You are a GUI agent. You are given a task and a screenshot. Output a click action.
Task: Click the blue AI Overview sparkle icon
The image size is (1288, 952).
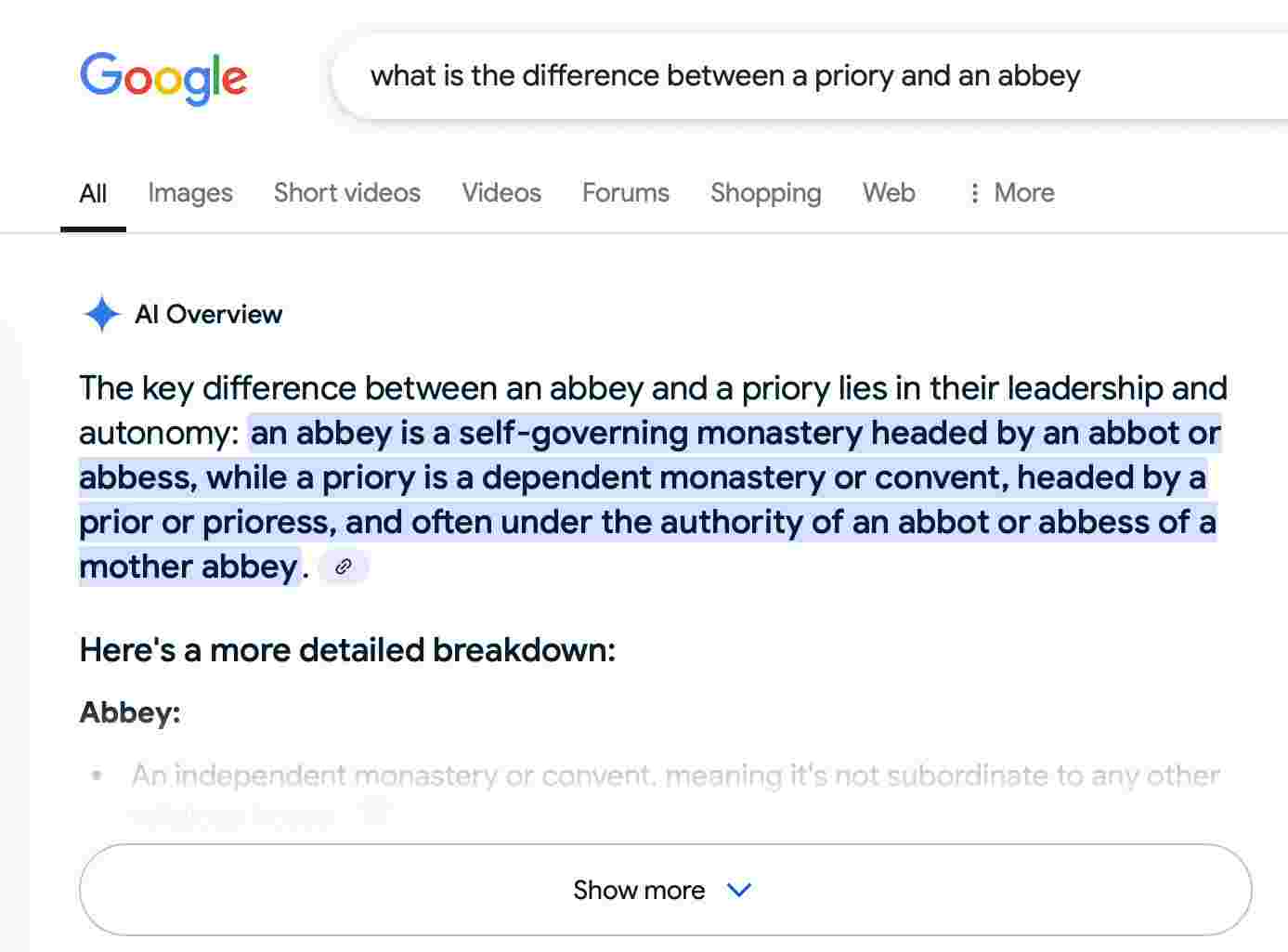tap(101, 314)
